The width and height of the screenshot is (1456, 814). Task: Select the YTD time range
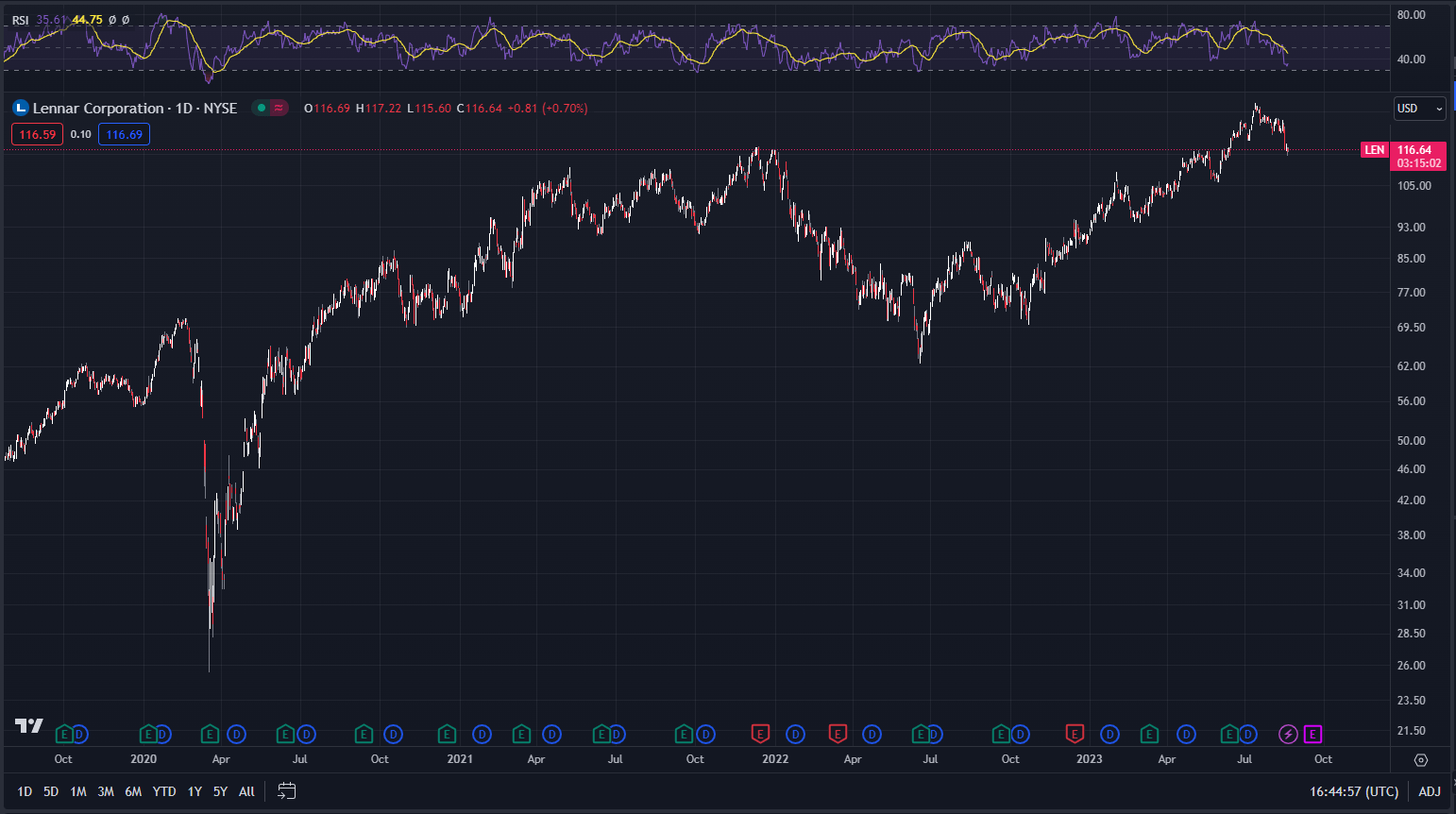coord(164,791)
